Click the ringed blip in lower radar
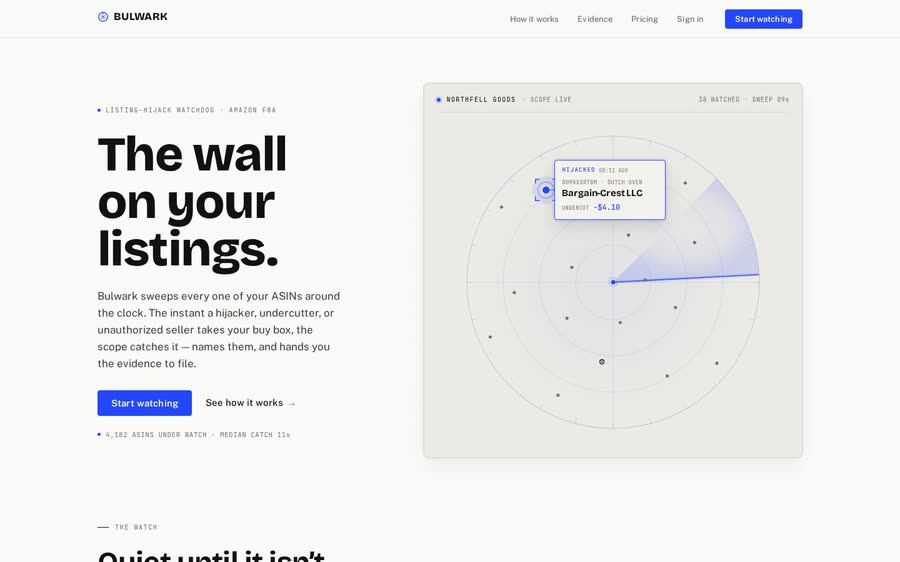The height and width of the screenshot is (562, 900). (x=602, y=362)
